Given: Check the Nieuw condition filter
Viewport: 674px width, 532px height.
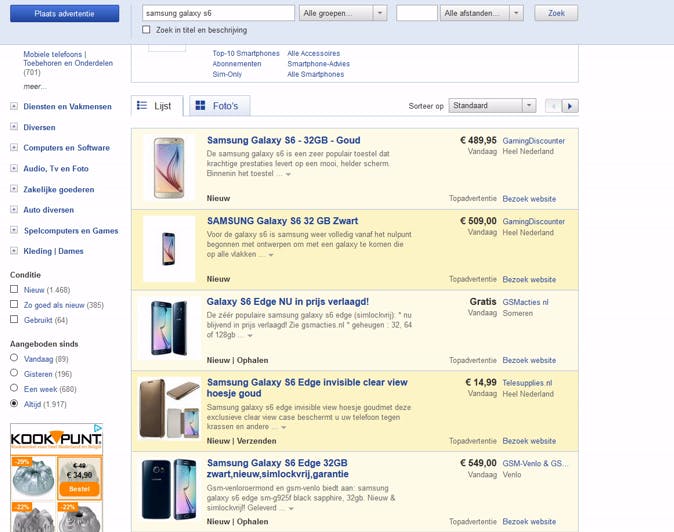Looking at the screenshot, I should (14, 289).
